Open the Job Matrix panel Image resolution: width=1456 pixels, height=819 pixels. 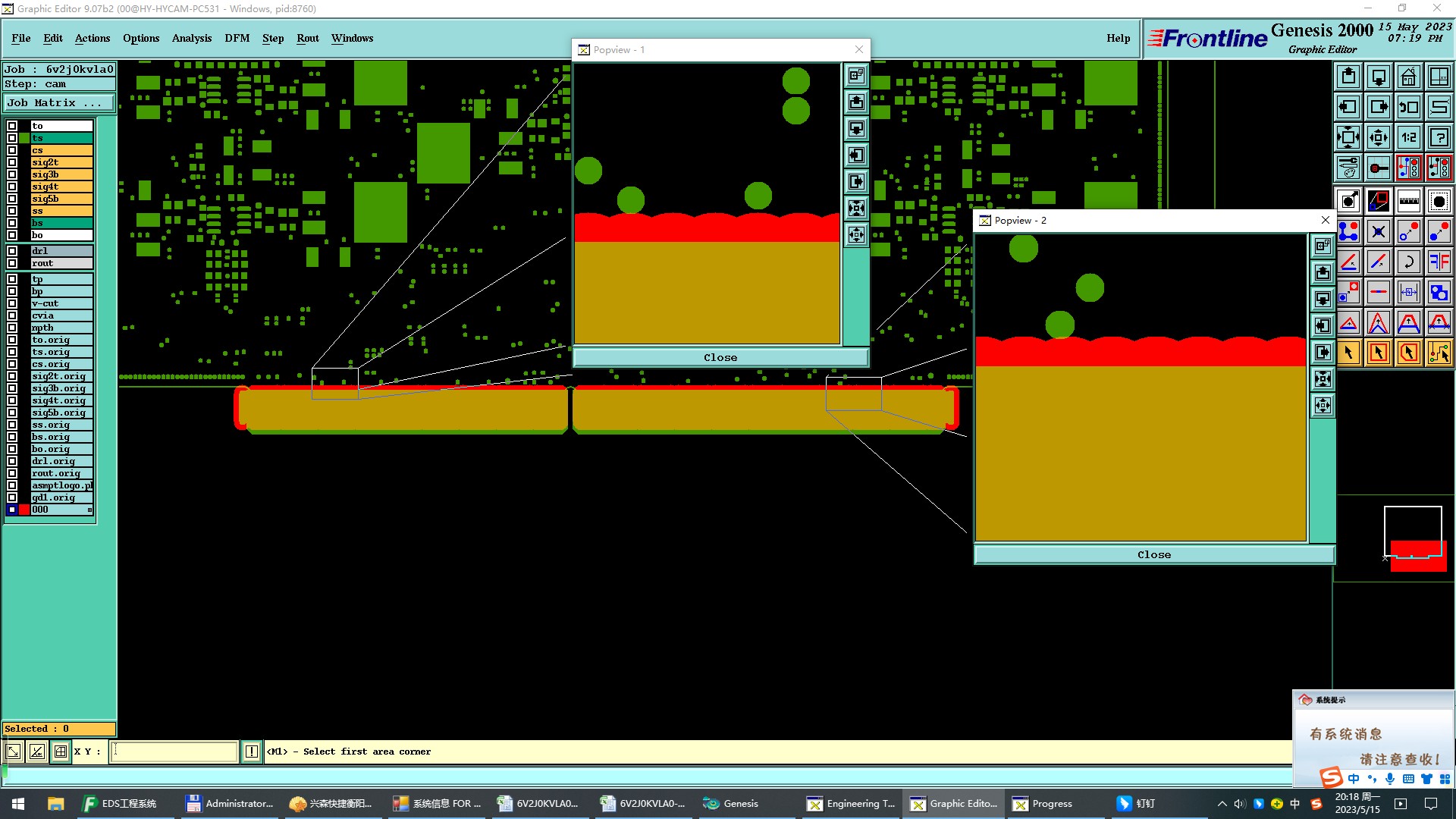tap(58, 103)
